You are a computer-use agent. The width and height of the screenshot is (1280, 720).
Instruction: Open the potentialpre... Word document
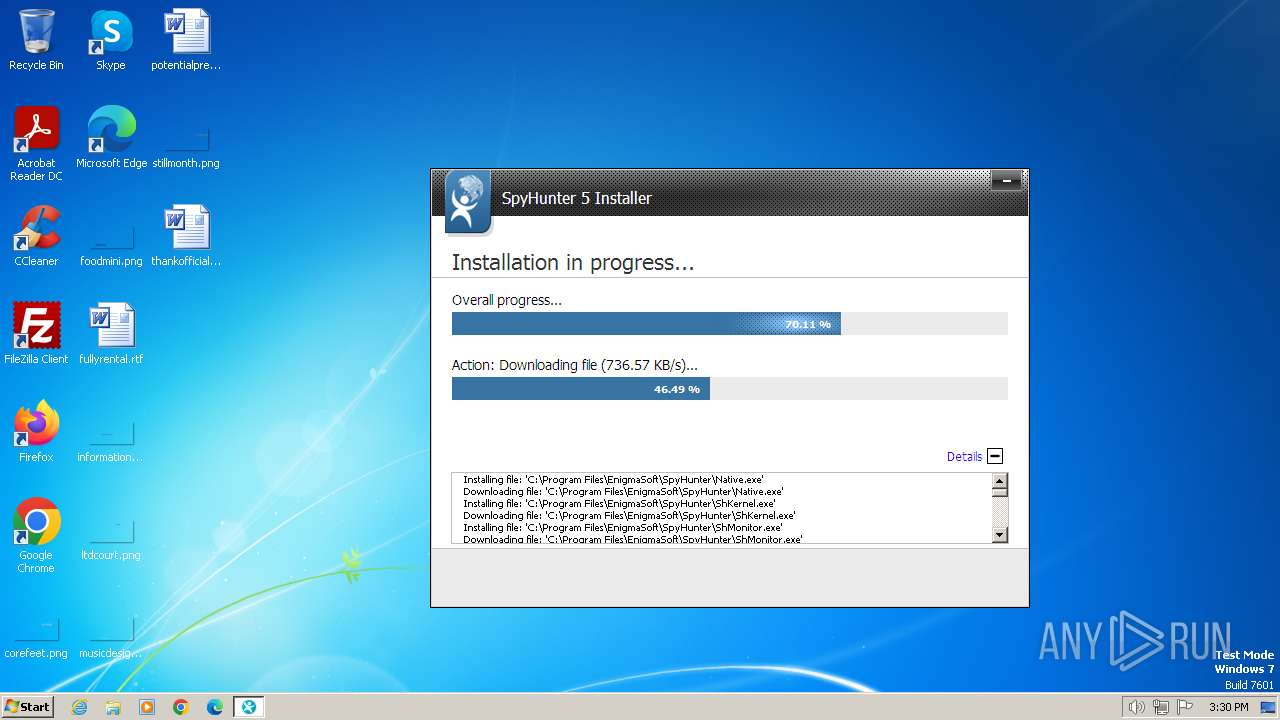(186, 40)
